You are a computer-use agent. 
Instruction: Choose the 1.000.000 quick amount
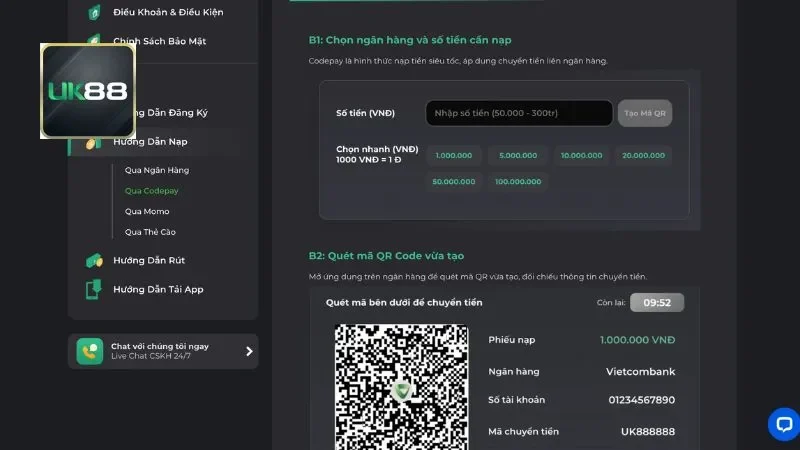tap(454, 155)
